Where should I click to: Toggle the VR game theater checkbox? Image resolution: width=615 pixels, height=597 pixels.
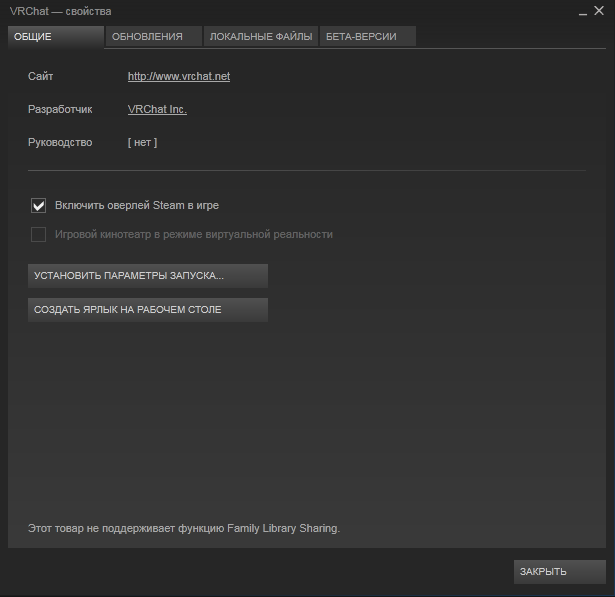tap(38, 235)
